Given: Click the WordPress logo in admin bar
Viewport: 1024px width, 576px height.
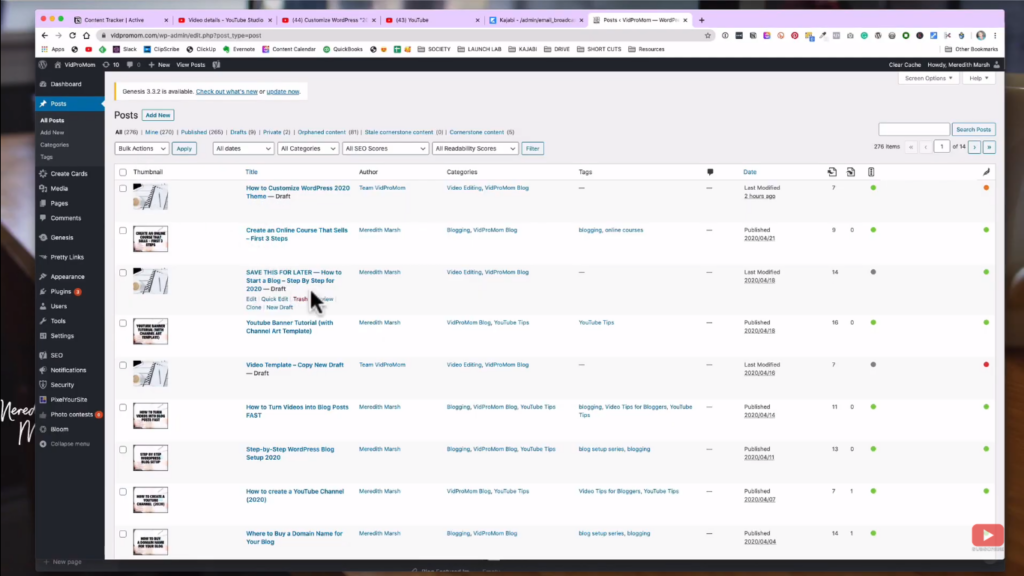Looking at the screenshot, I should click(43, 65).
